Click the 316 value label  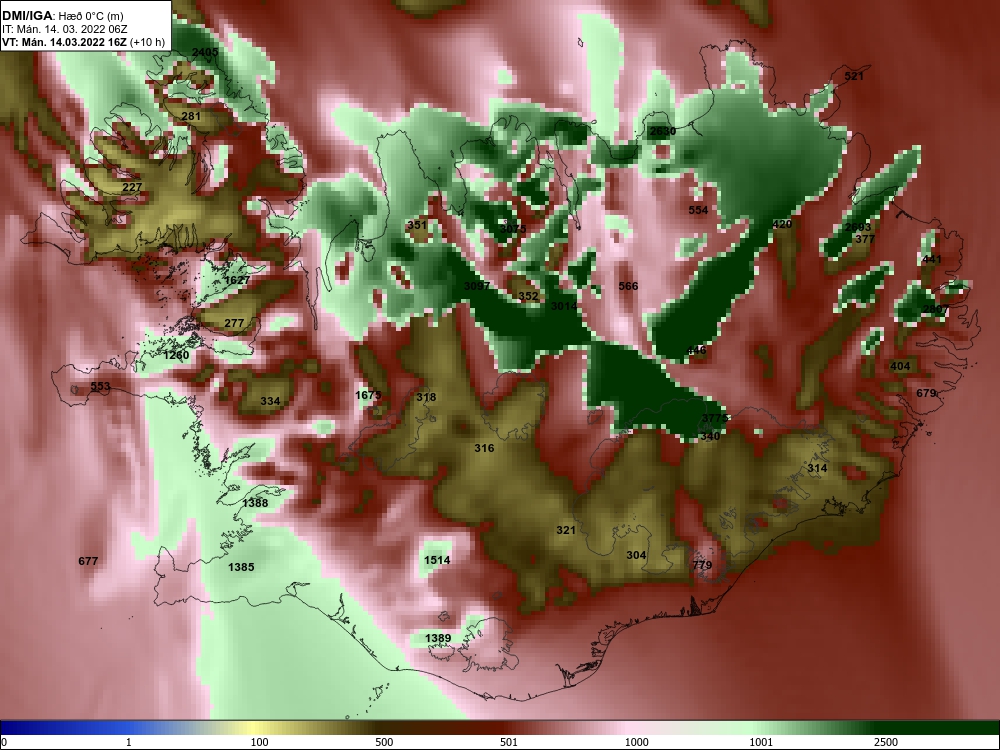484,448
